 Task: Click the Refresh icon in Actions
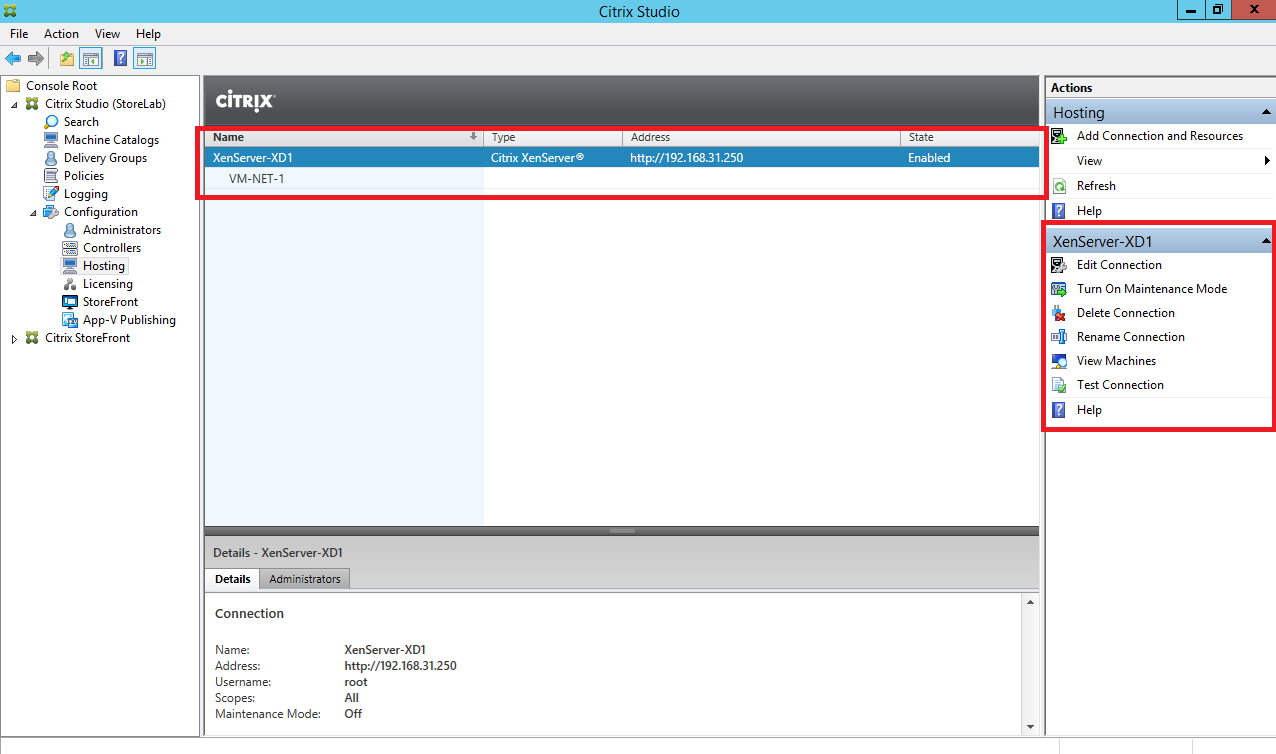(x=1059, y=186)
